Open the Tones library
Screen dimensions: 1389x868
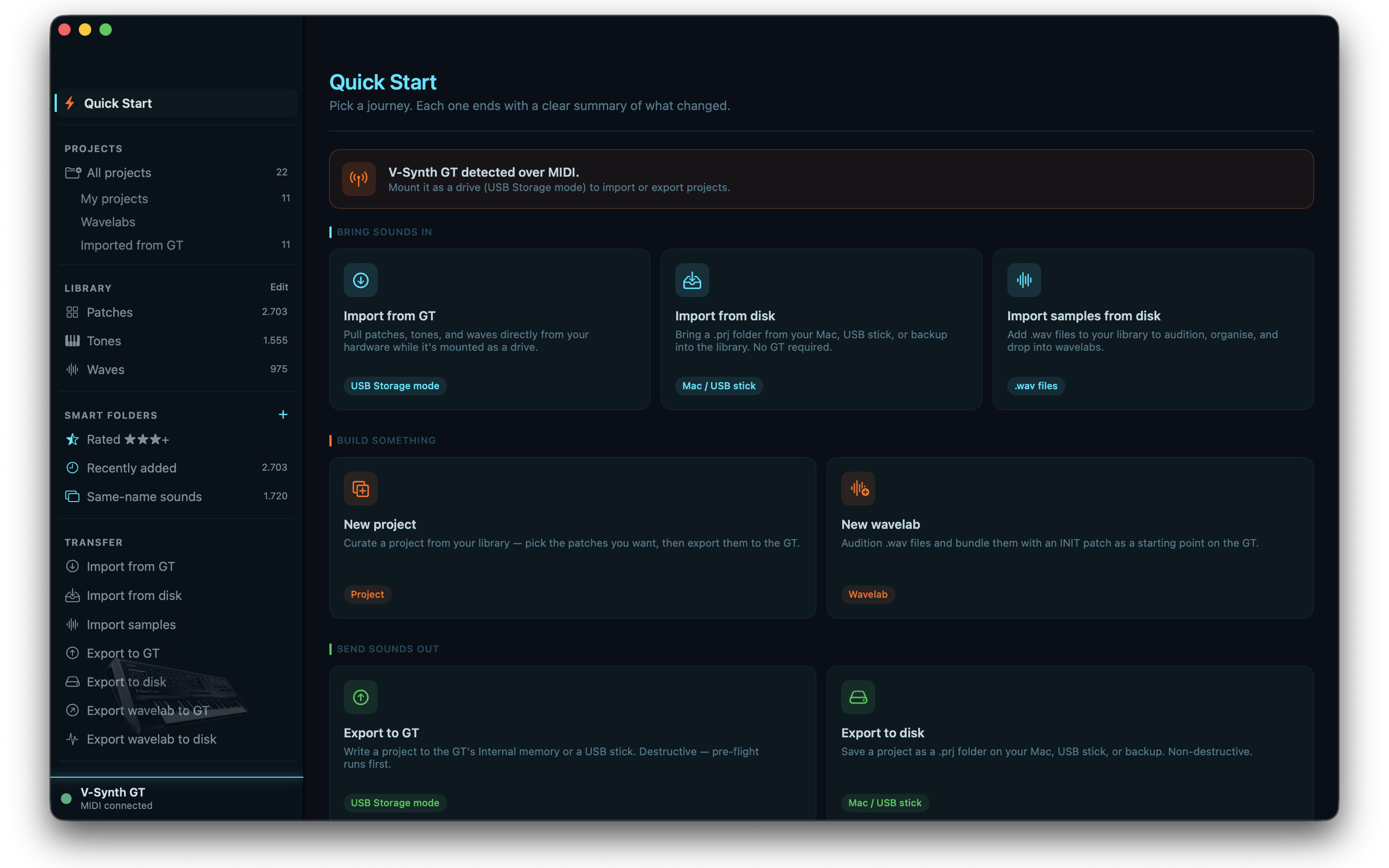(x=176, y=341)
